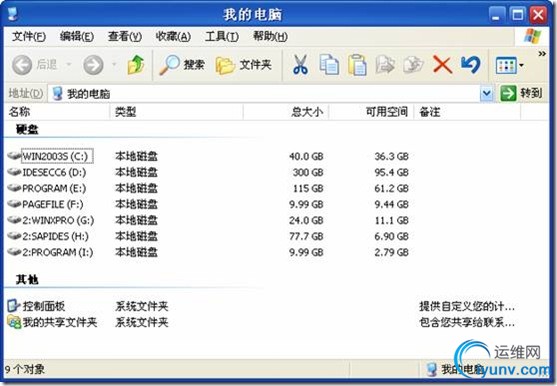This screenshot has height=386, width=557.
Task: Go up one folder level
Action: 136,65
